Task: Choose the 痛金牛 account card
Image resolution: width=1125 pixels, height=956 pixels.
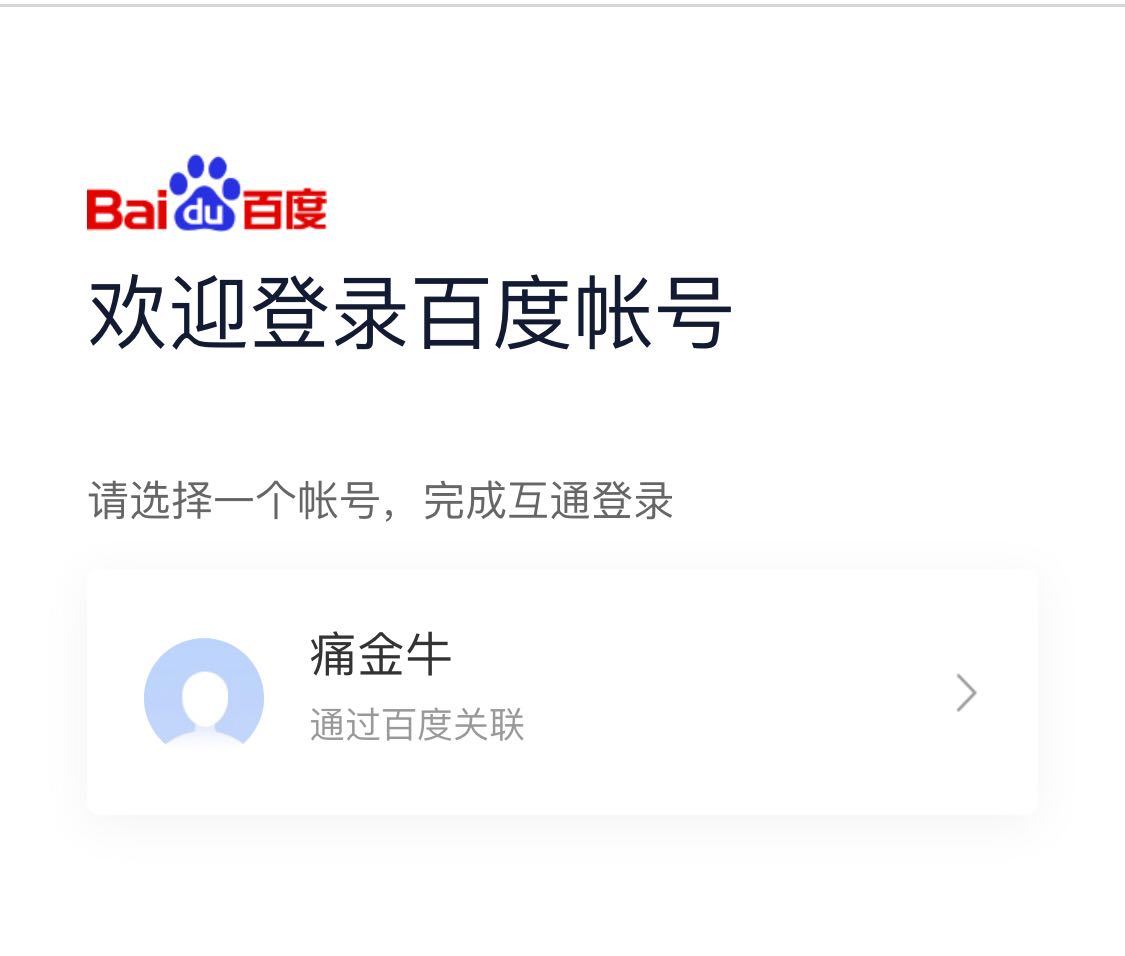Action: click(x=562, y=692)
